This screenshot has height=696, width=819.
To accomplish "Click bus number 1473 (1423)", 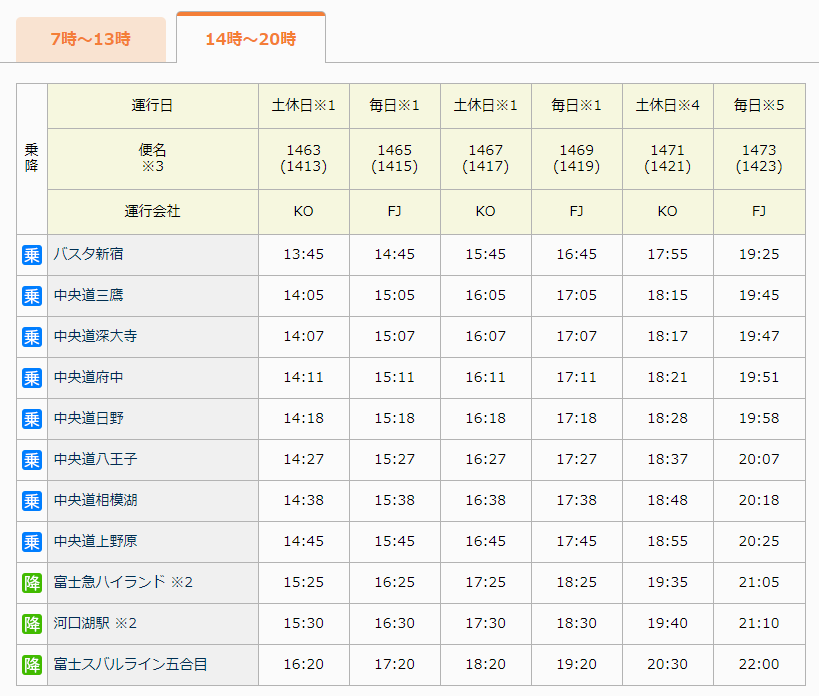I will pos(759,159).
